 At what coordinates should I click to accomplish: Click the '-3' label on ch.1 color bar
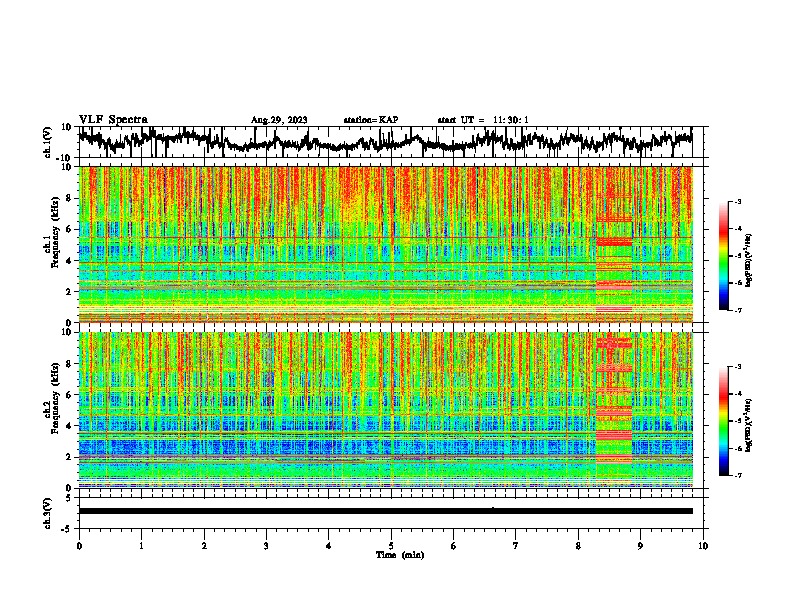click(738, 201)
